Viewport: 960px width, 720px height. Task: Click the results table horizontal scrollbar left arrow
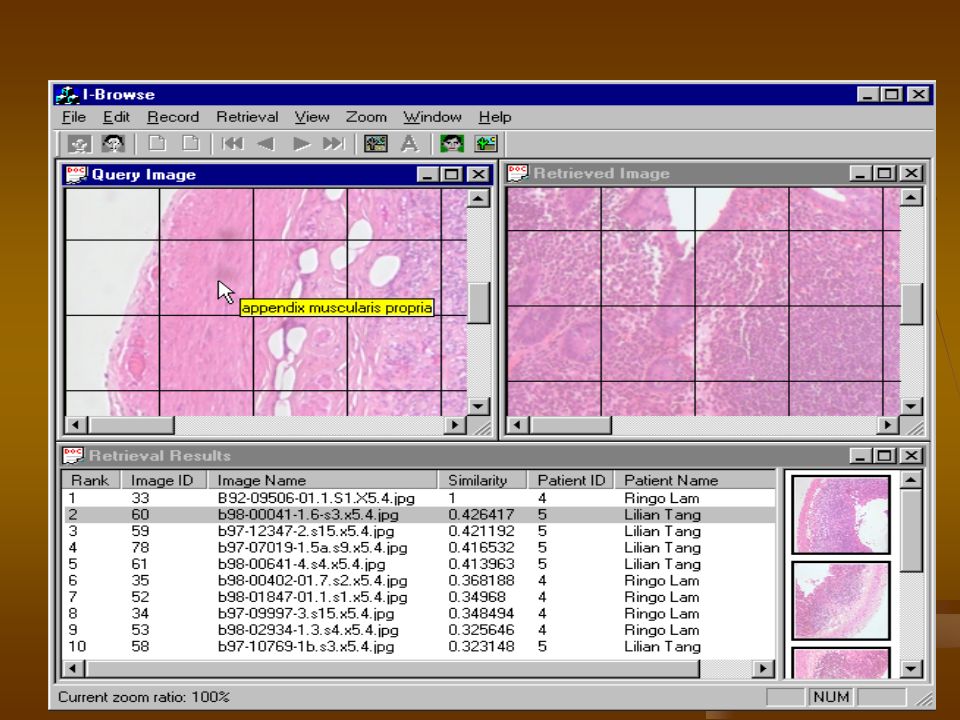tap(73, 669)
